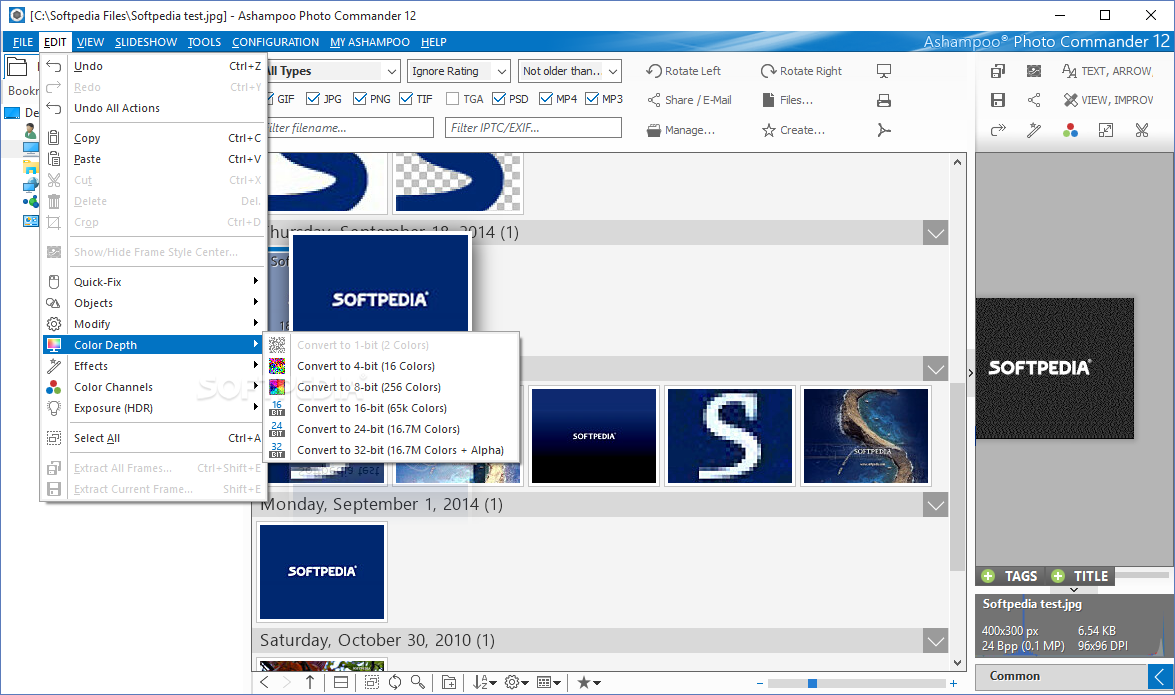Click the Rotate Right button
The height and width of the screenshot is (695, 1175).
pyautogui.click(x=801, y=71)
